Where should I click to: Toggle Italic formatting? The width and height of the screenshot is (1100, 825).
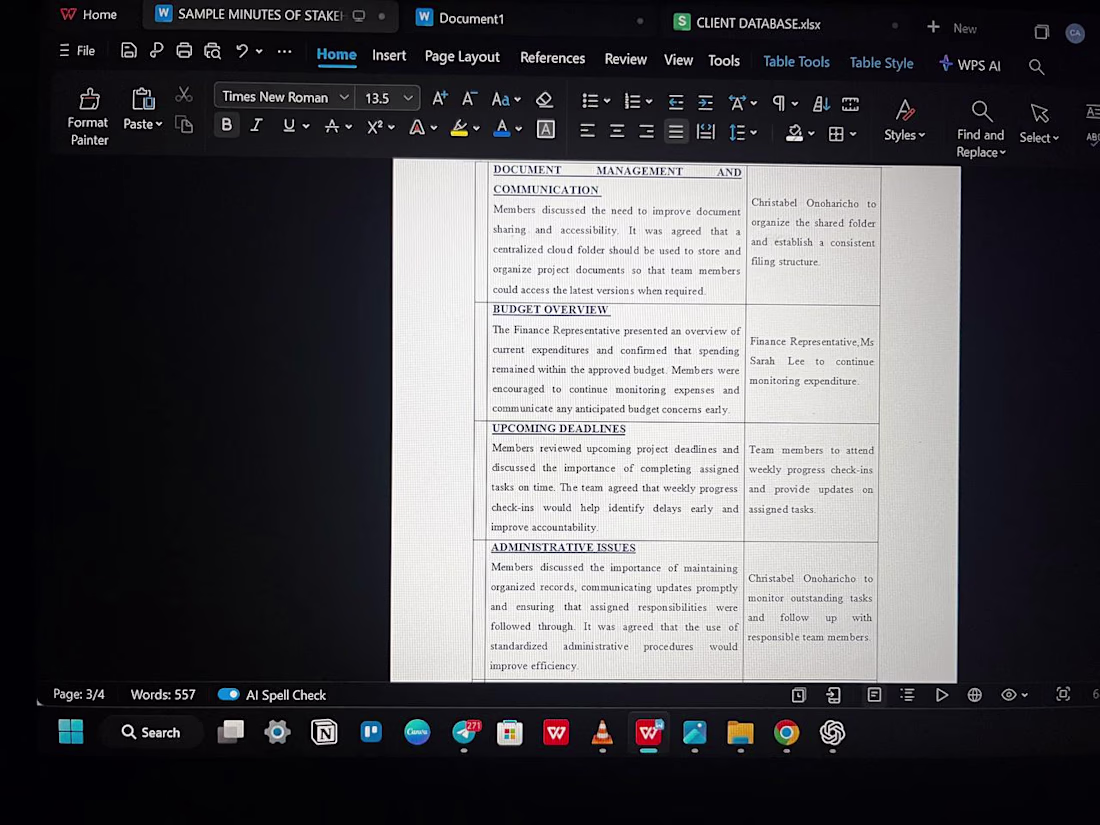coord(257,126)
